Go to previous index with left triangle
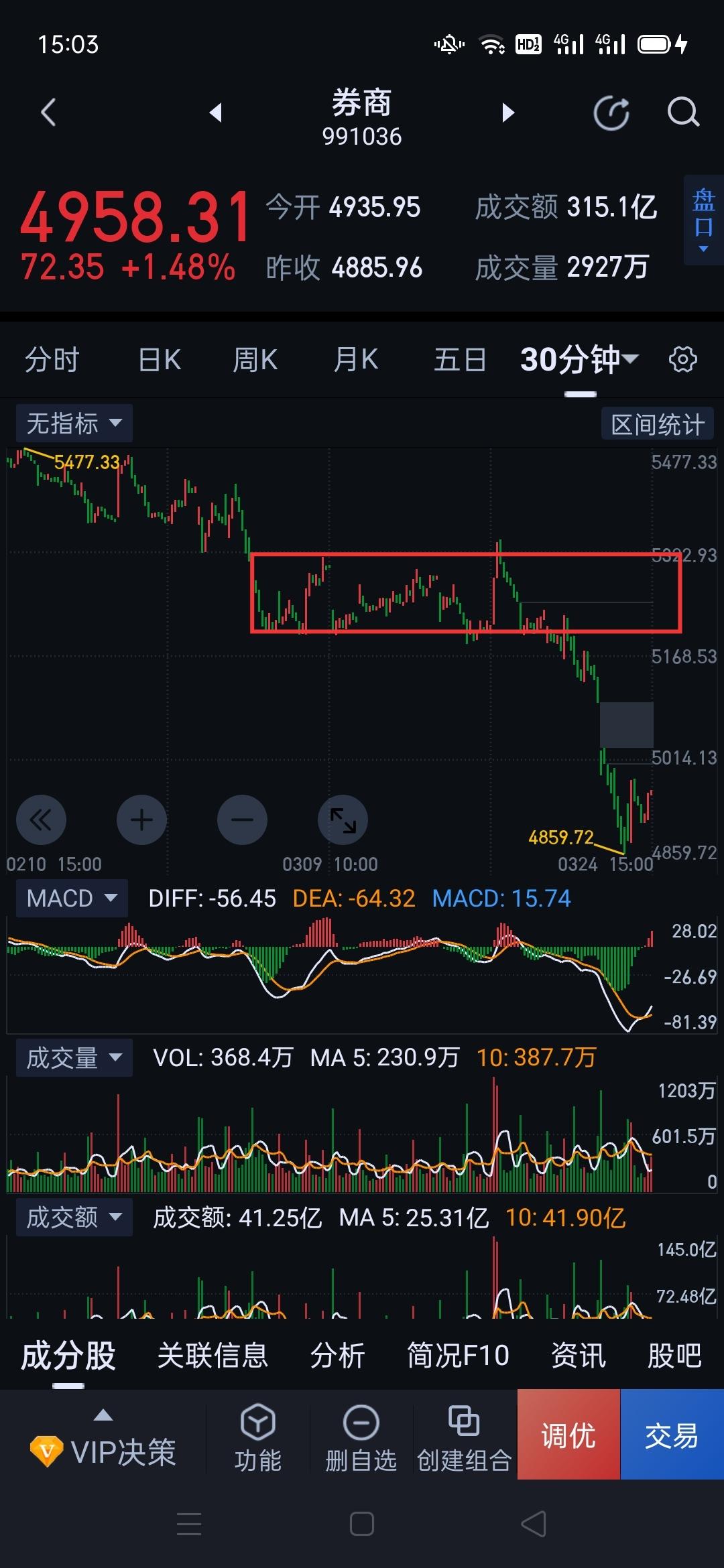This screenshot has width=724, height=1568. (215, 112)
